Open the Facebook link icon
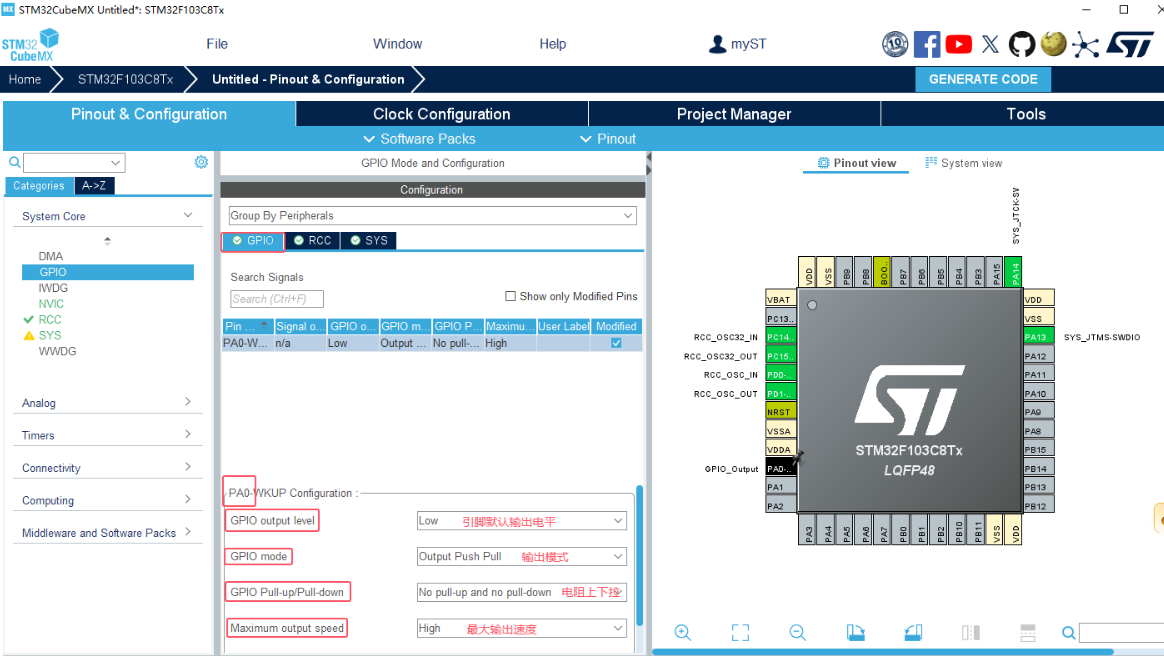The image size is (1164, 656). (926, 45)
